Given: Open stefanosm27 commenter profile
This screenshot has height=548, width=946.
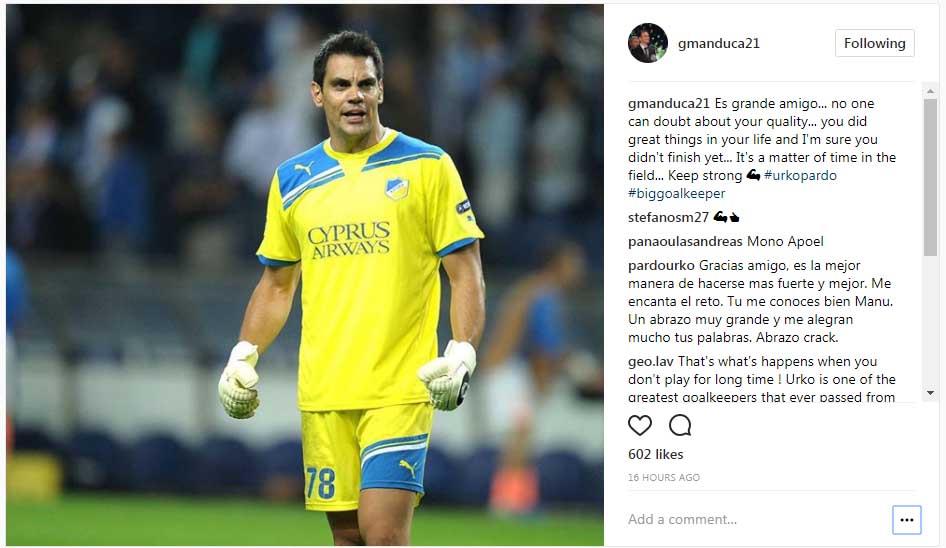Looking at the screenshot, I should pyautogui.click(x=668, y=217).
